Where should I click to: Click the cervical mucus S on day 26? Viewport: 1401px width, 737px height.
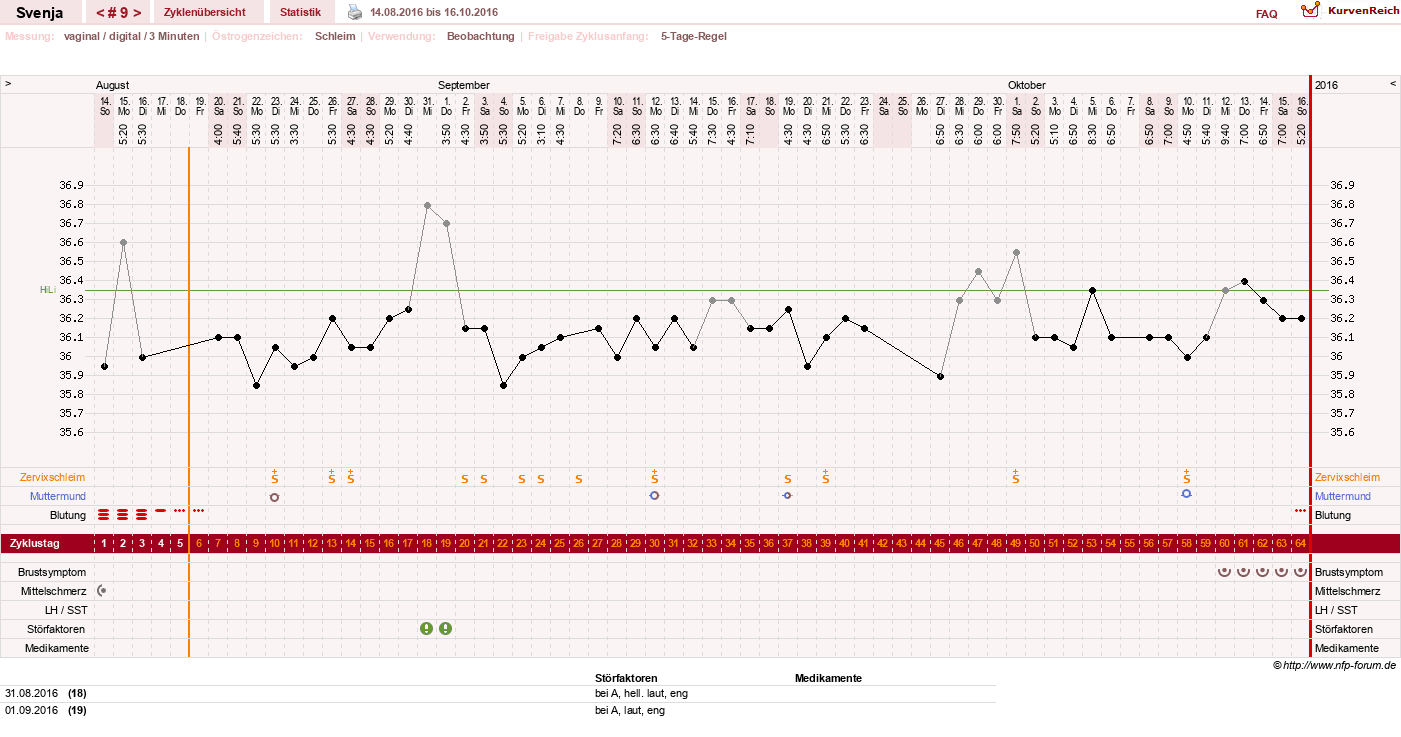(x=579, y=479)
